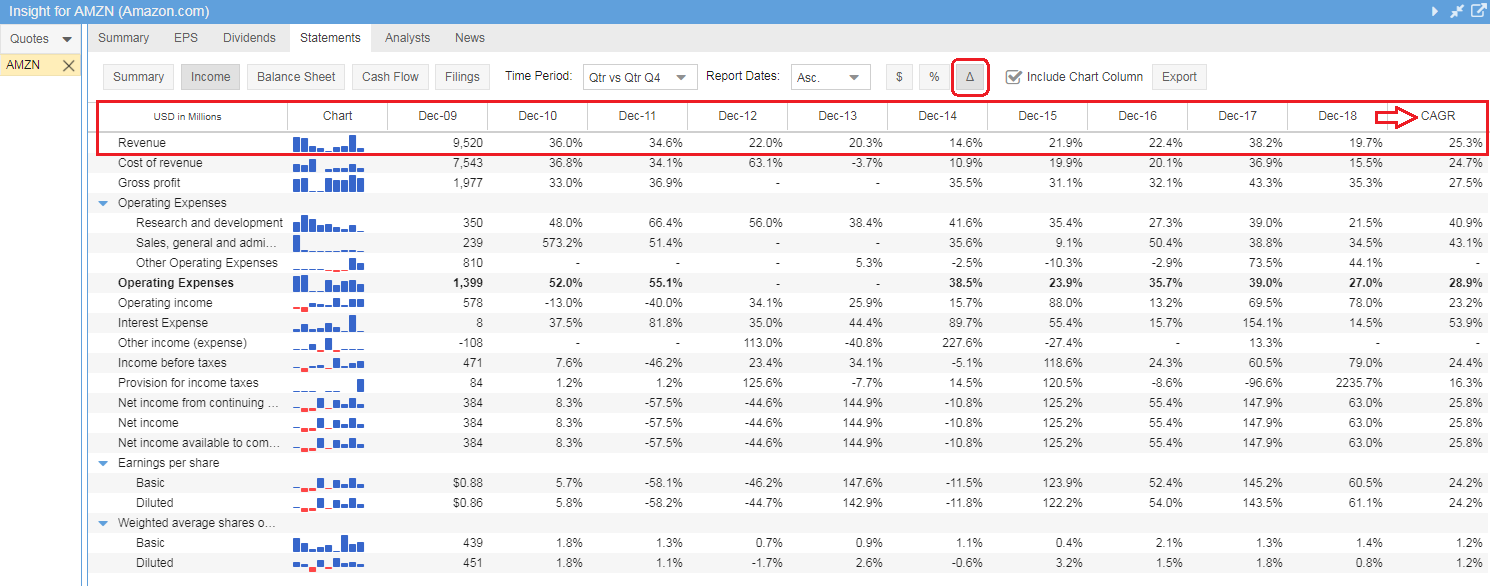Screen dimensions: 1490x586
Task: Toggle the delta change display button
Action: click(x=970, y=77)
